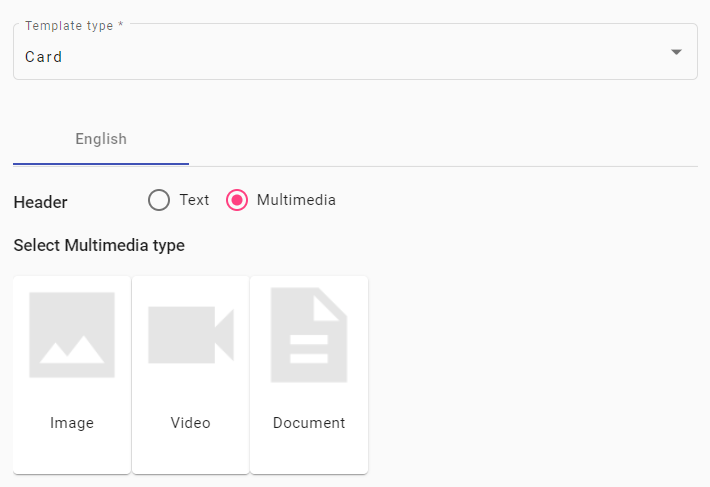Select the Image placeholder icon

click(x=72, y=335)
